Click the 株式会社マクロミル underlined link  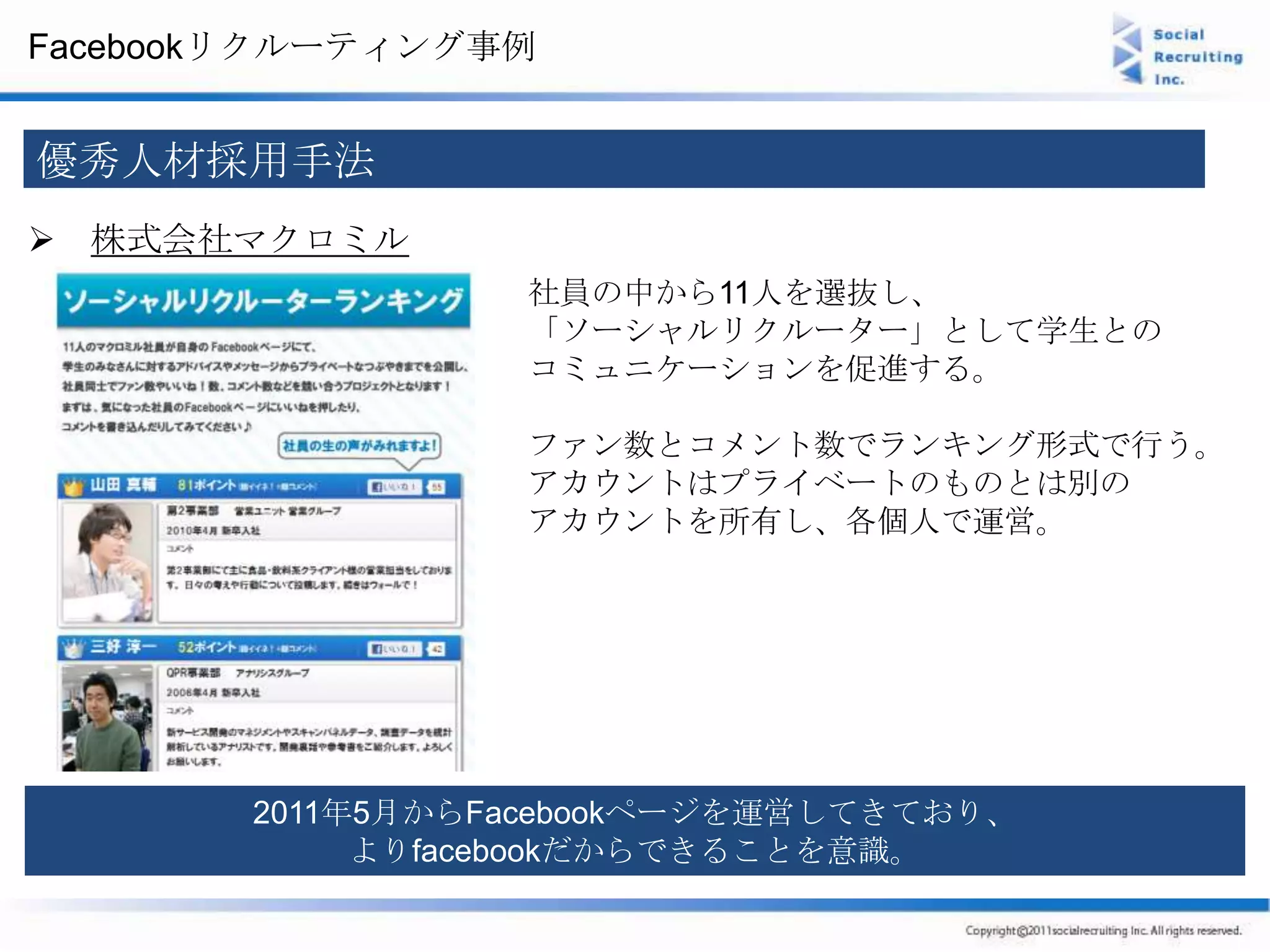[x=250, y=239]
